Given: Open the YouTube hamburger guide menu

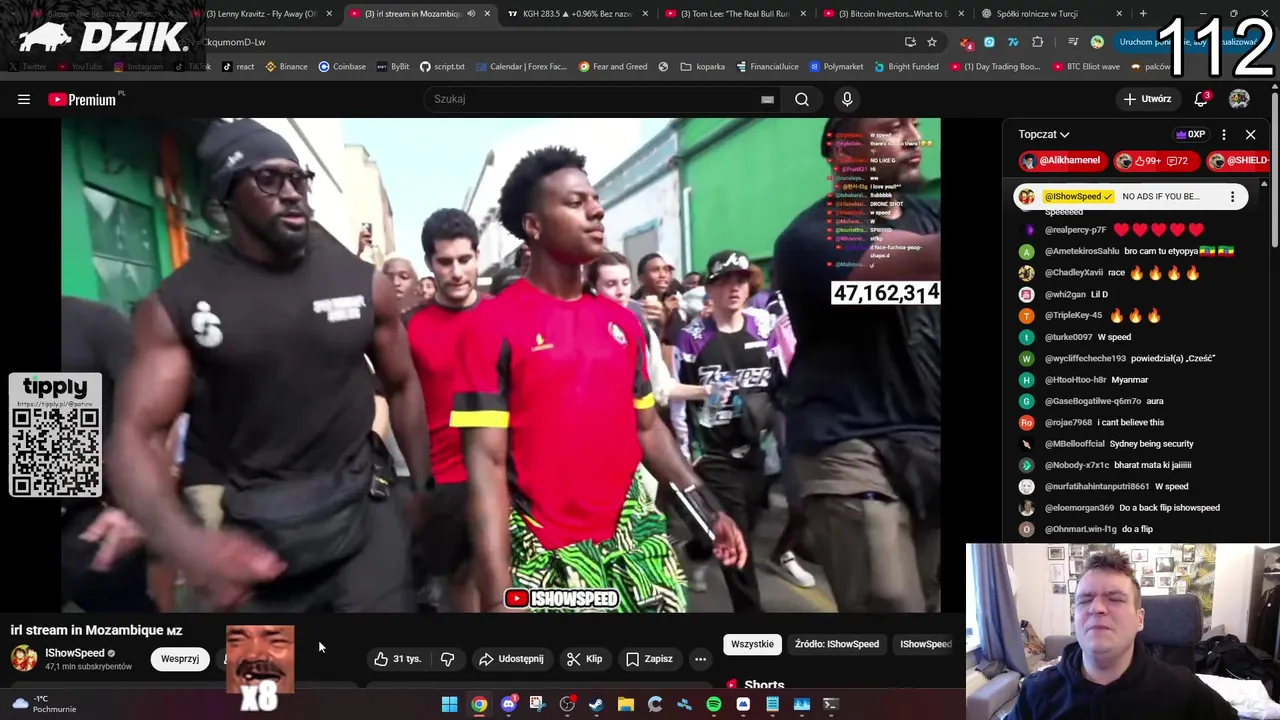Looking at the screenshot, I should pyautogui.click(x=24, y=99).
